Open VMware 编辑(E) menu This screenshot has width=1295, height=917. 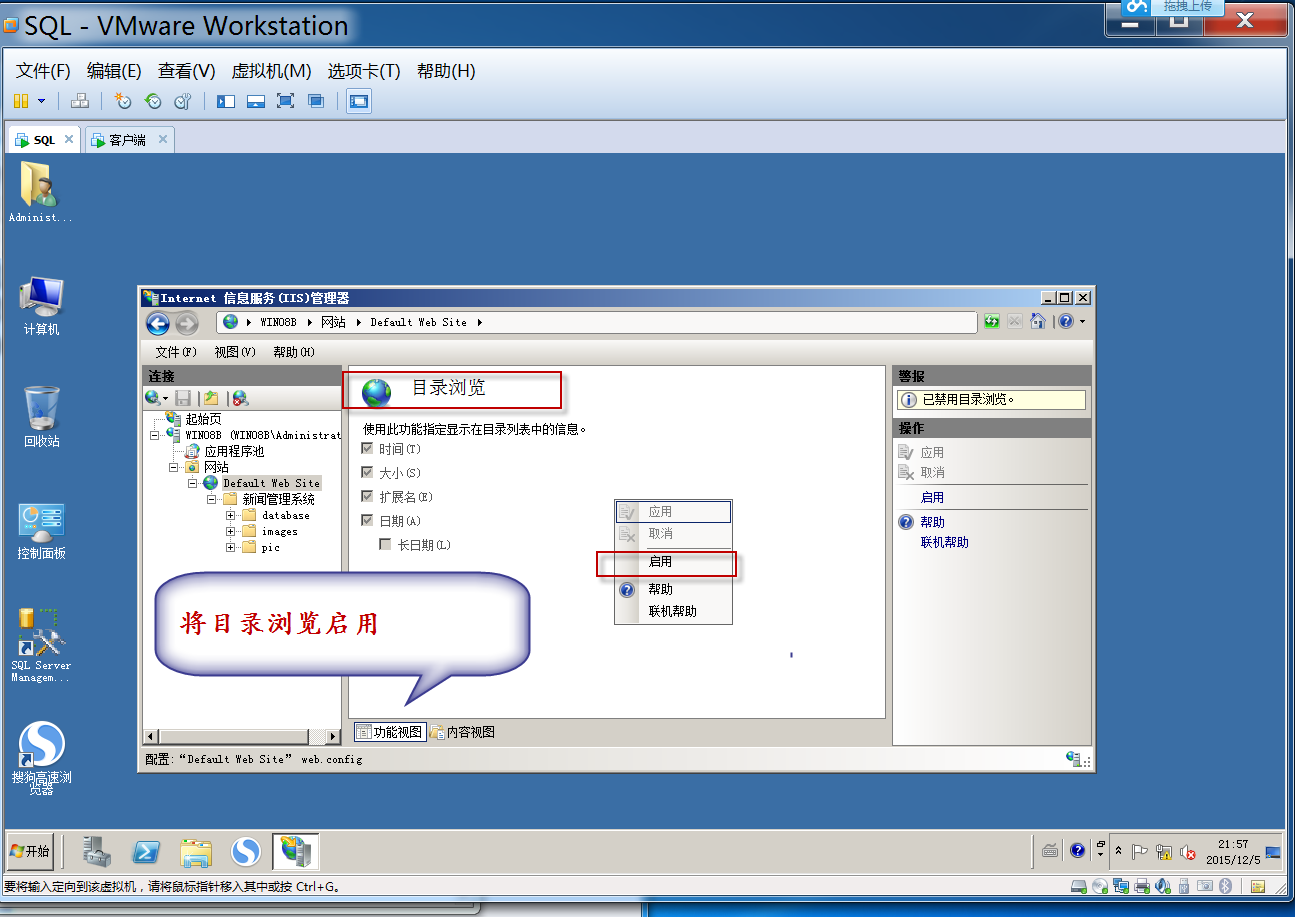point(114,71)
